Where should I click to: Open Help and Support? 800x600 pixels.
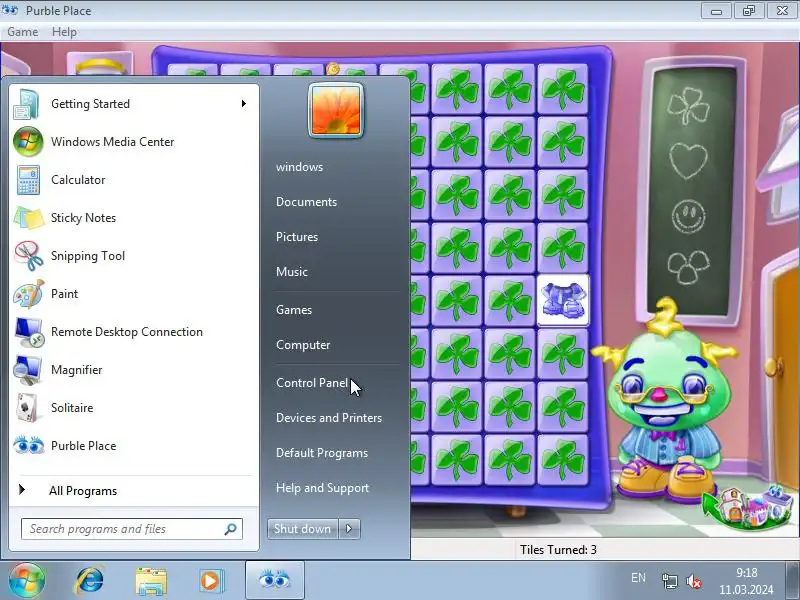tap(322, 488)
